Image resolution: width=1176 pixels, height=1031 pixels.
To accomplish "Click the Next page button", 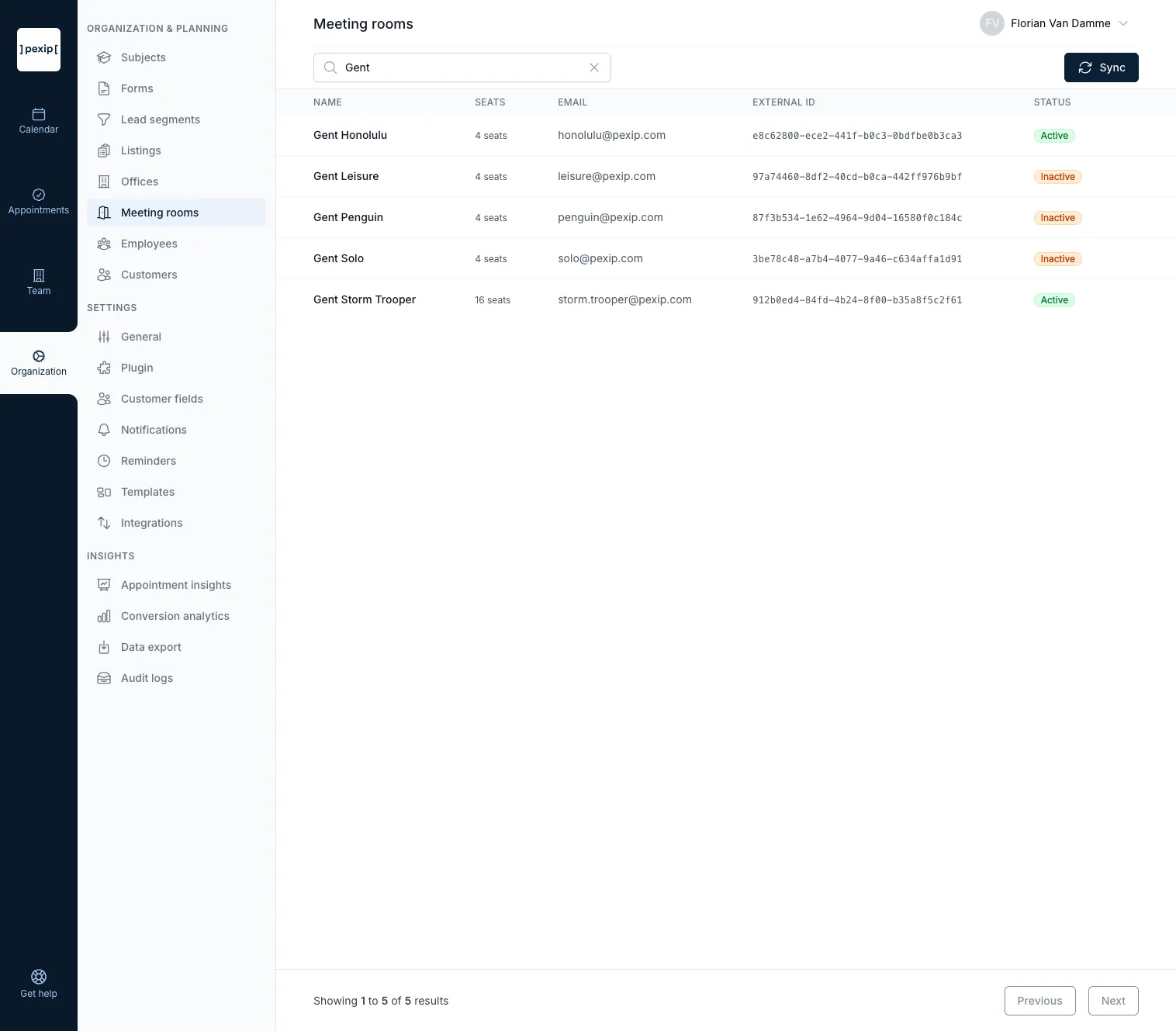I will coord(1113,1001).
